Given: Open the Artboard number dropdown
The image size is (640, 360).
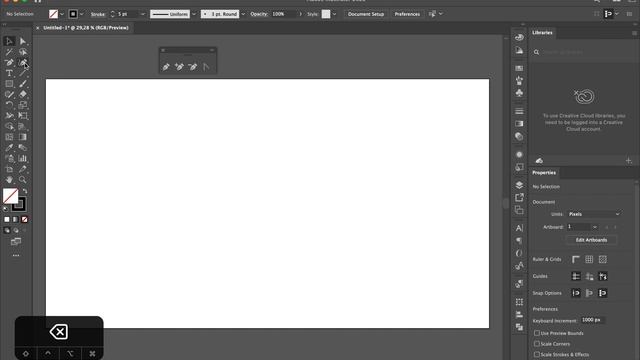Looking at the screenshot, I should tap(595, 227).
